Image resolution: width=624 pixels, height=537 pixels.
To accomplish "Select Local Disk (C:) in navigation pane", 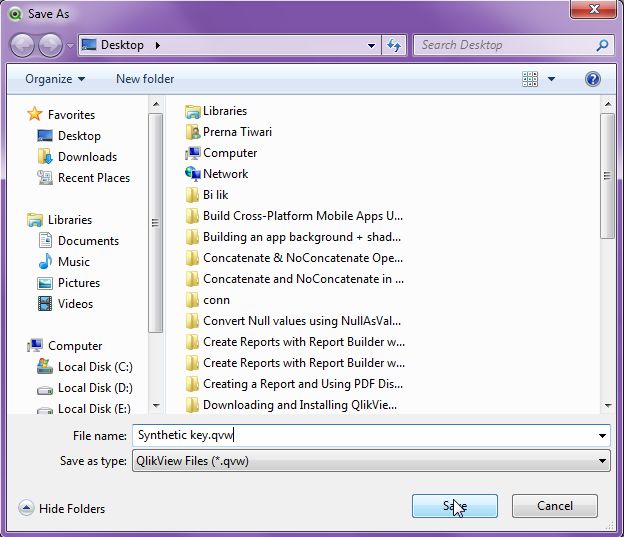I will click(85, 367).
